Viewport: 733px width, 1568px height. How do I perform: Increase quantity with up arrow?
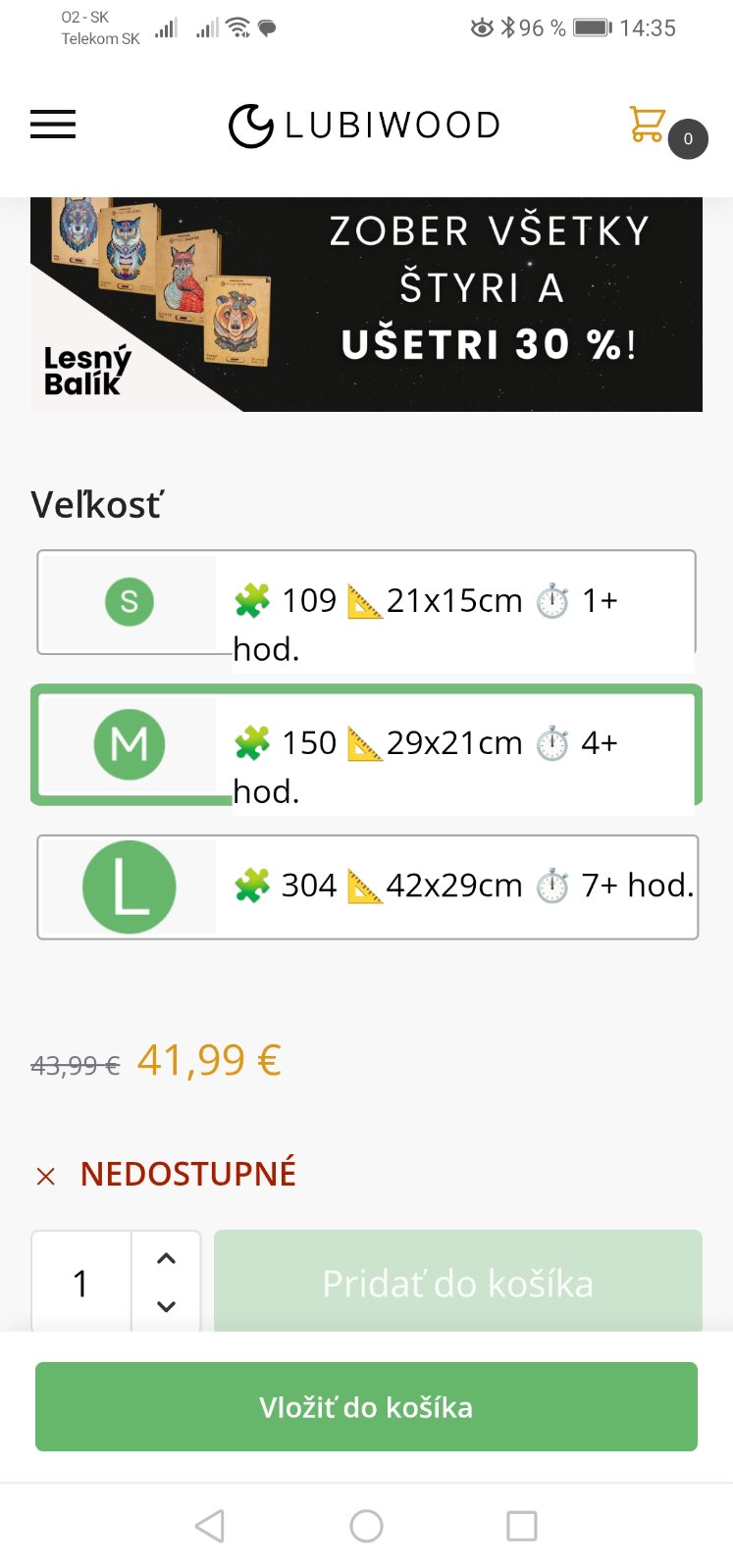(167, 1259)
